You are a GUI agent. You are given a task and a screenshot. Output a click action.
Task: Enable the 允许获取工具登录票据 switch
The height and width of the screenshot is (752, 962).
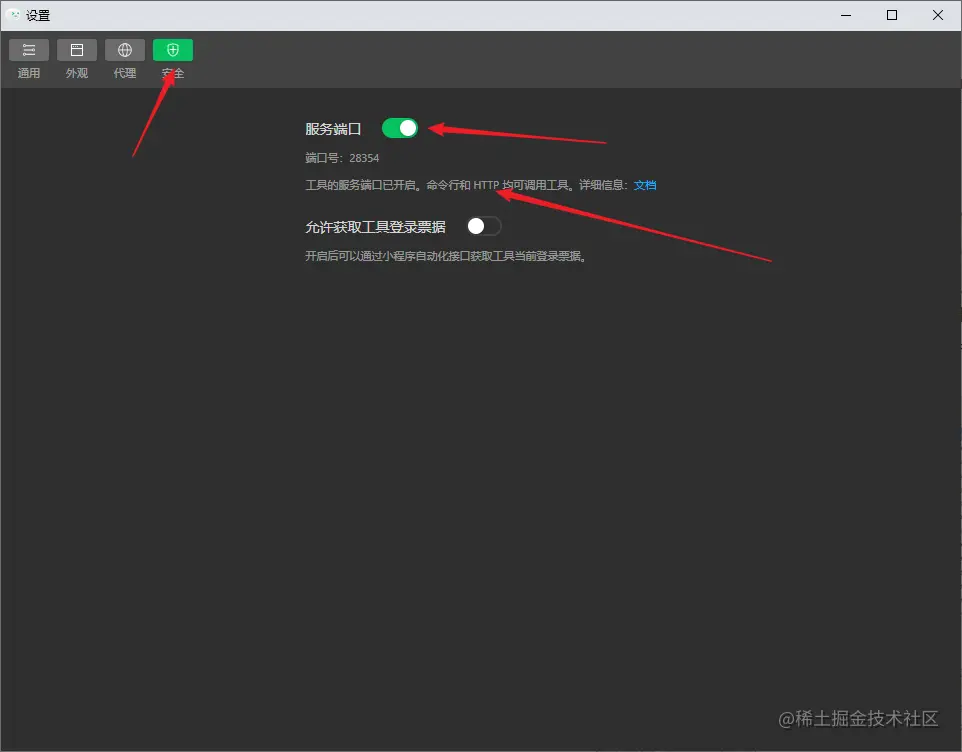pyautogui.click(x=484, y=226)
